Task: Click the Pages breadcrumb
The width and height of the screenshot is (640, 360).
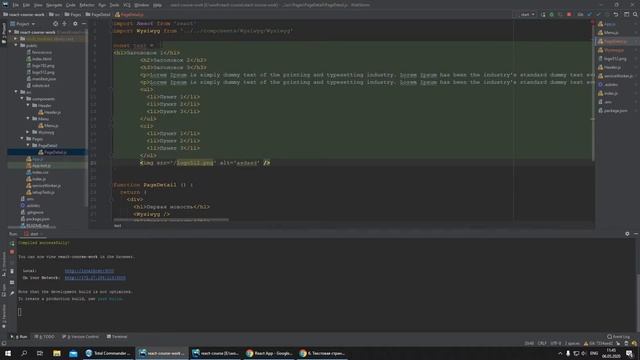Action: [73, 14]
